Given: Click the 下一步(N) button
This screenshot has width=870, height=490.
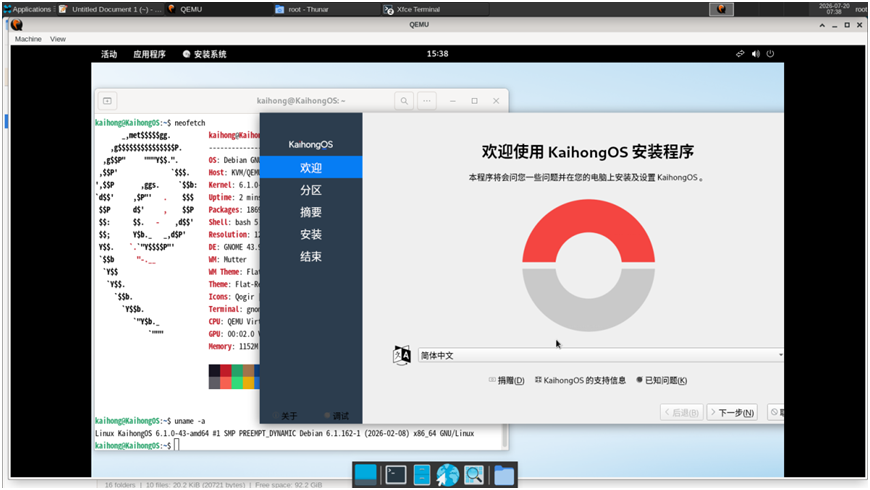Looking at the screenshot, I should click(733, 412).
